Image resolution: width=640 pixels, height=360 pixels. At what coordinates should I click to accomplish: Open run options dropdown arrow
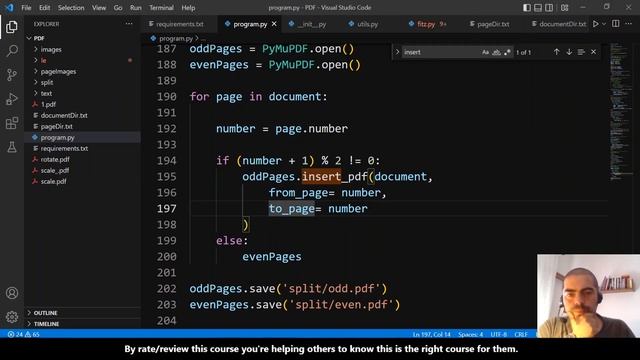(x=604, y=24)
